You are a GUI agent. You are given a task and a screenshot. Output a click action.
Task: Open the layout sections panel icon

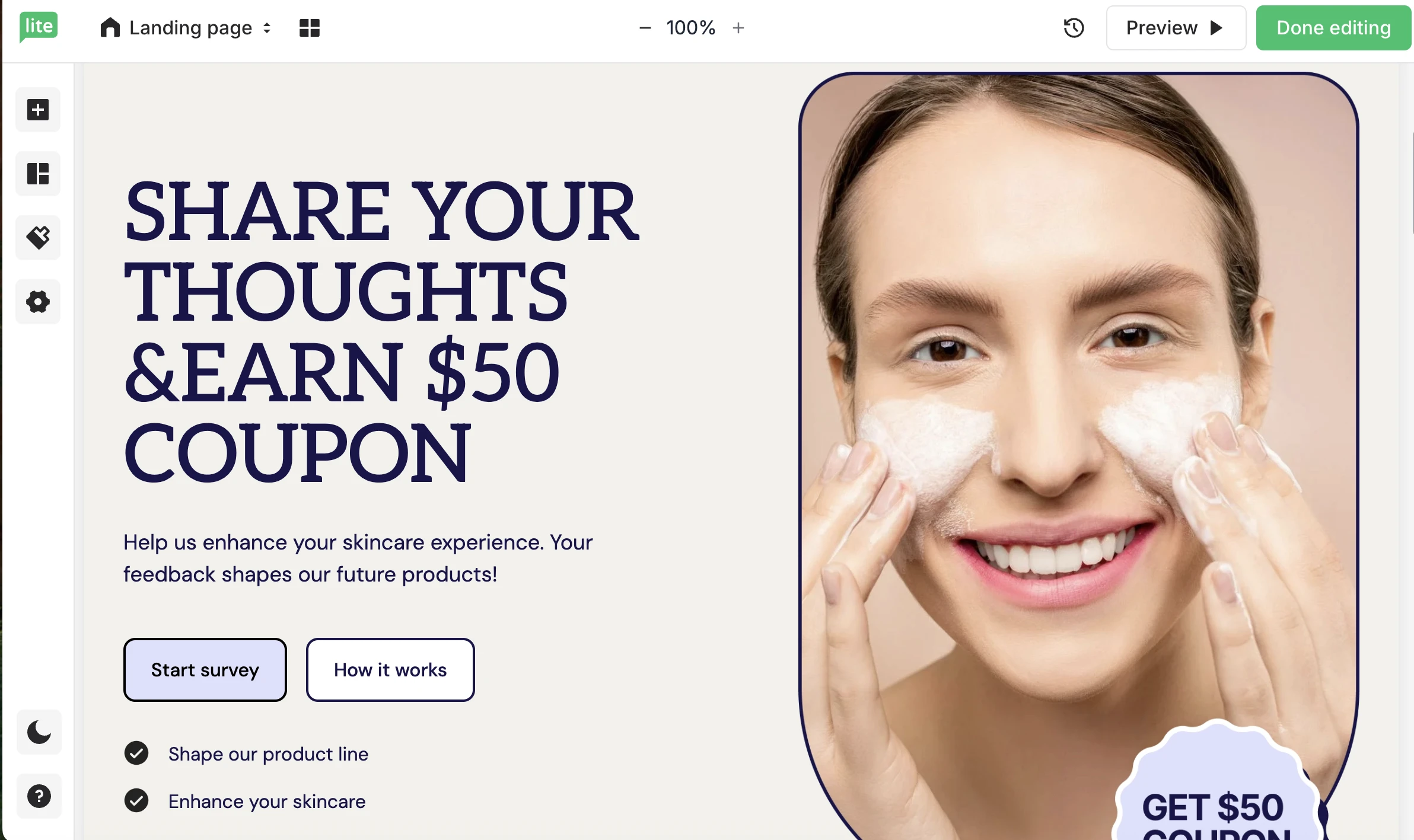click(x=38, y=174)
